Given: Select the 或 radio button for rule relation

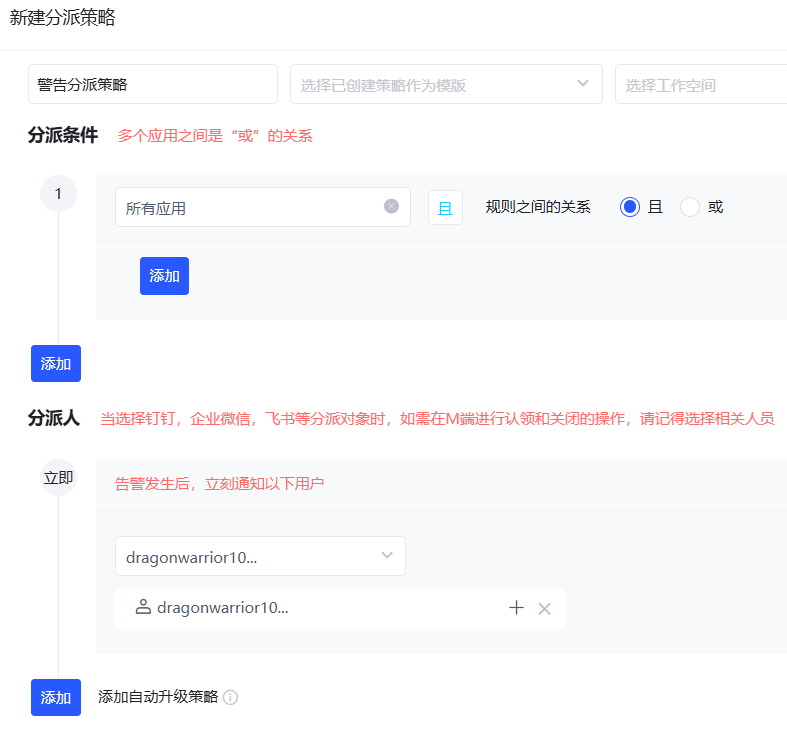Looking at the screenshot, I should [x=690, y=207].
